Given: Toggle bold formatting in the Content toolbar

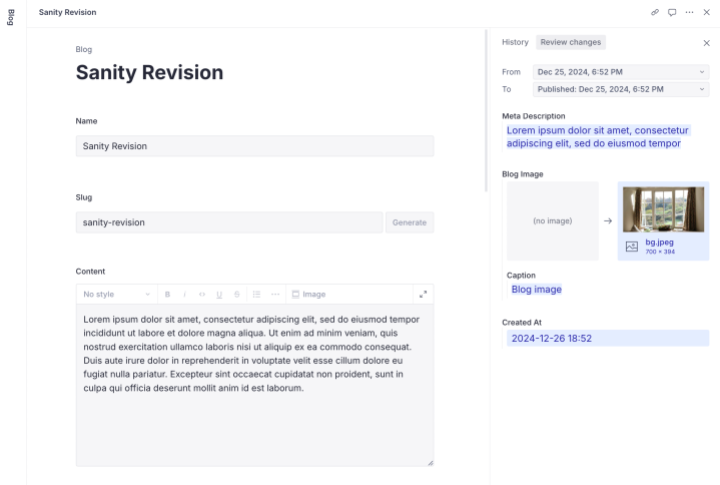Looking at the screenshot, I should tap(167, 294).
